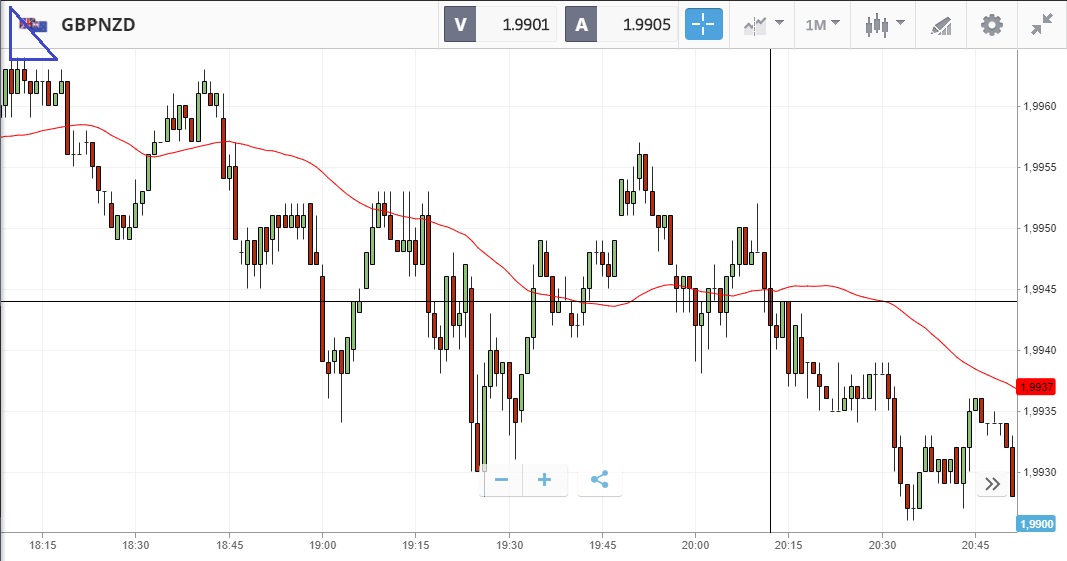Image resolution: width=1067 pixels, height=561 pixels.
Task: Open chart settings gear icon
Action: (991, 25)
